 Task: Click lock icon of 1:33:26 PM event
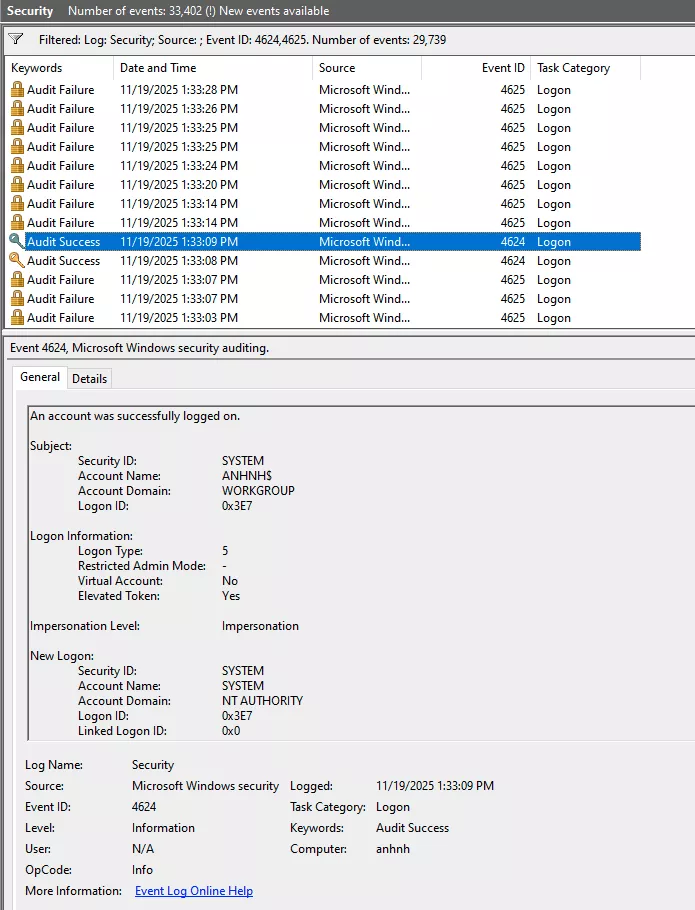pos(17,109)
